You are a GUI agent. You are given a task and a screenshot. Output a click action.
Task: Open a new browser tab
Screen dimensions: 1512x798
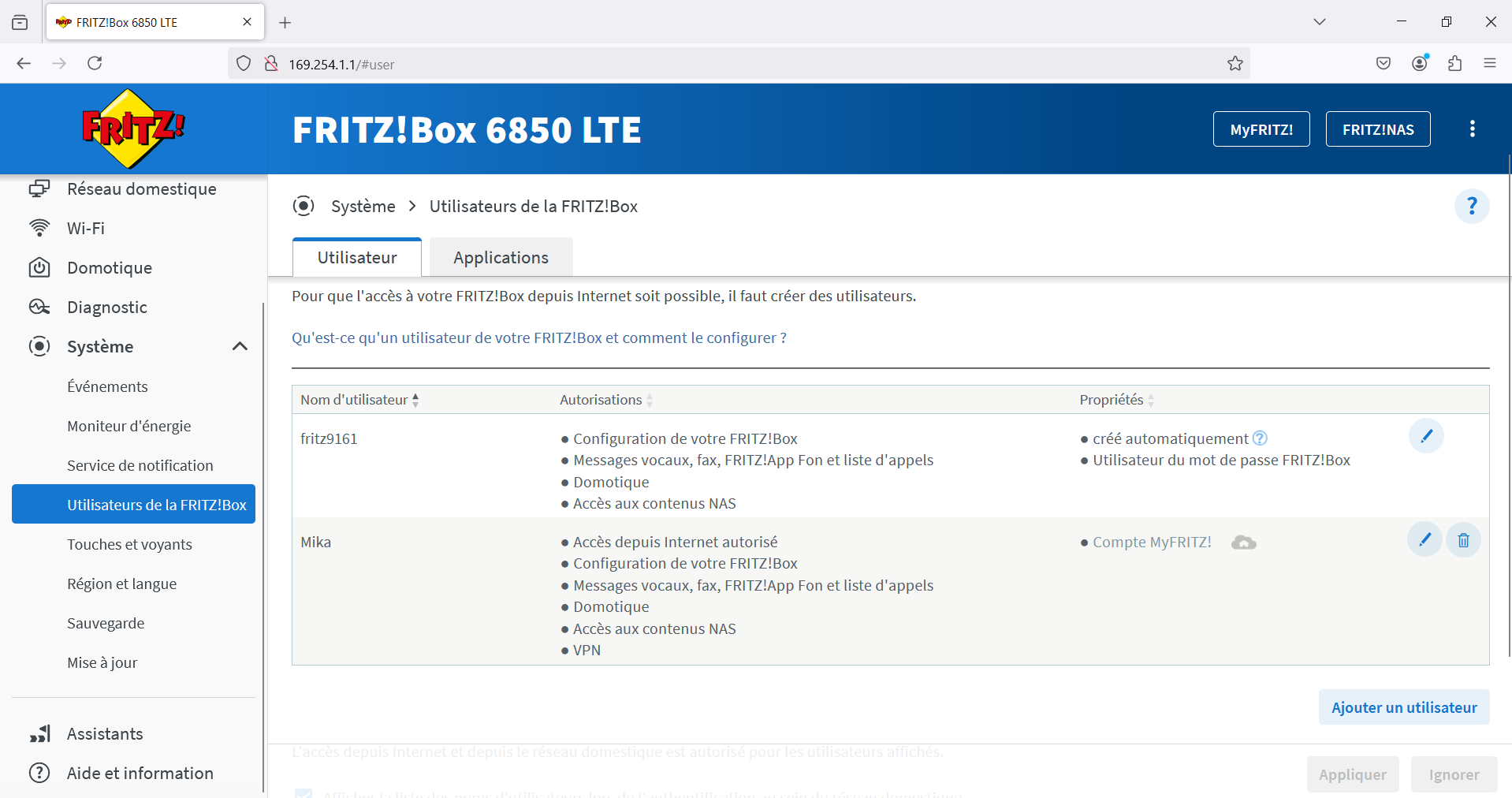click(x=285, y=23)
